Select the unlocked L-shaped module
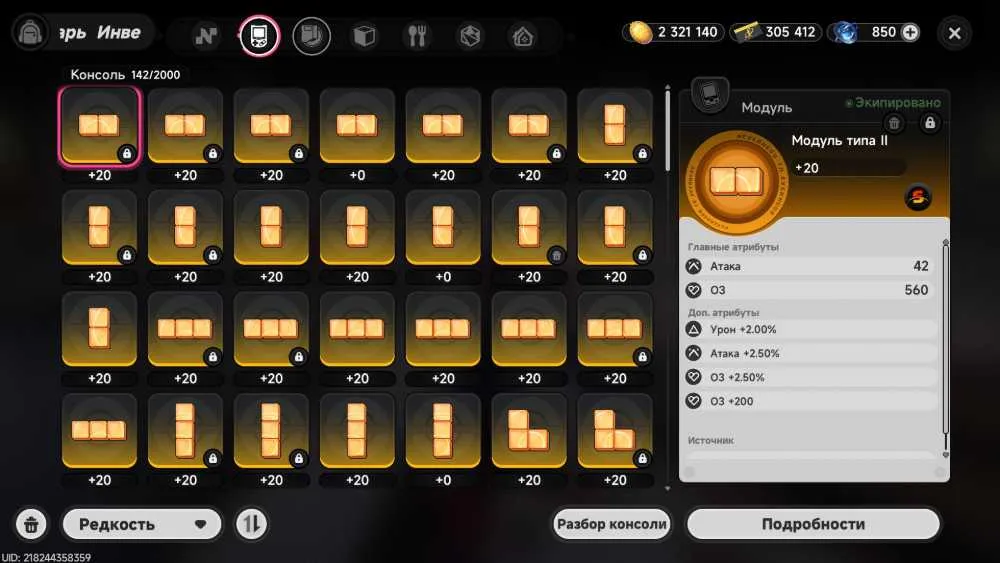Image resolution: width=1000 pixels, height=563 pixels. (529, 430)
